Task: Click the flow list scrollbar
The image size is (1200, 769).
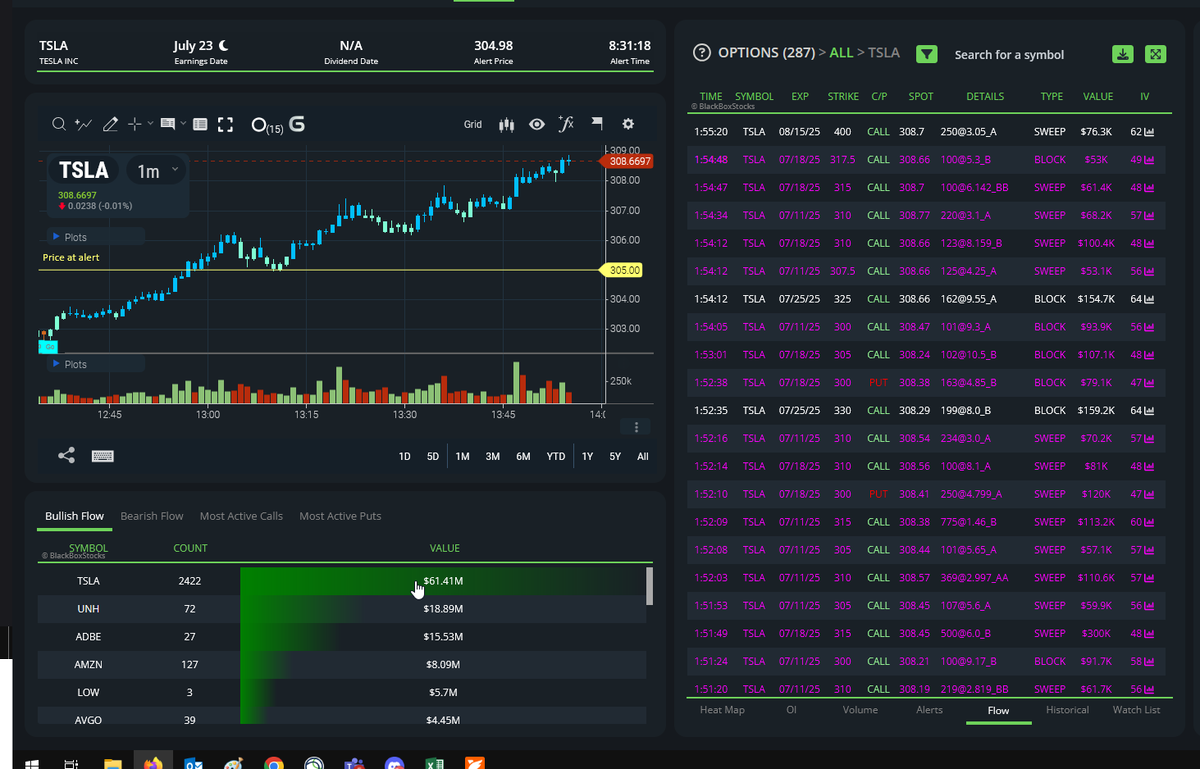Action: [x=650, y=586]
